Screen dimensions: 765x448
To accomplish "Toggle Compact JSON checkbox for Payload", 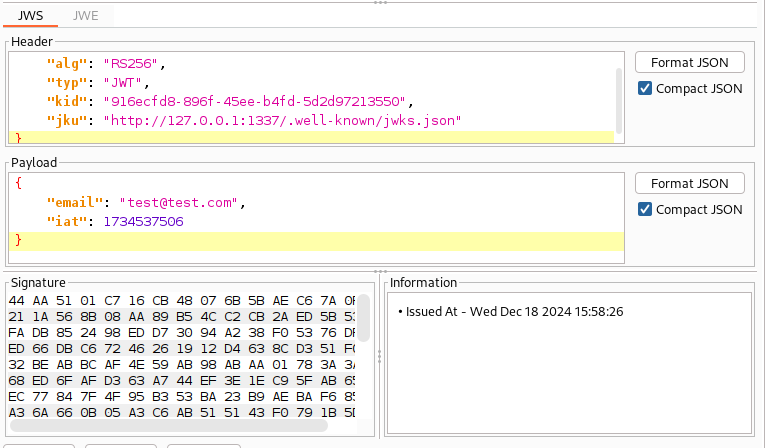I will click(x=645, y=209).
